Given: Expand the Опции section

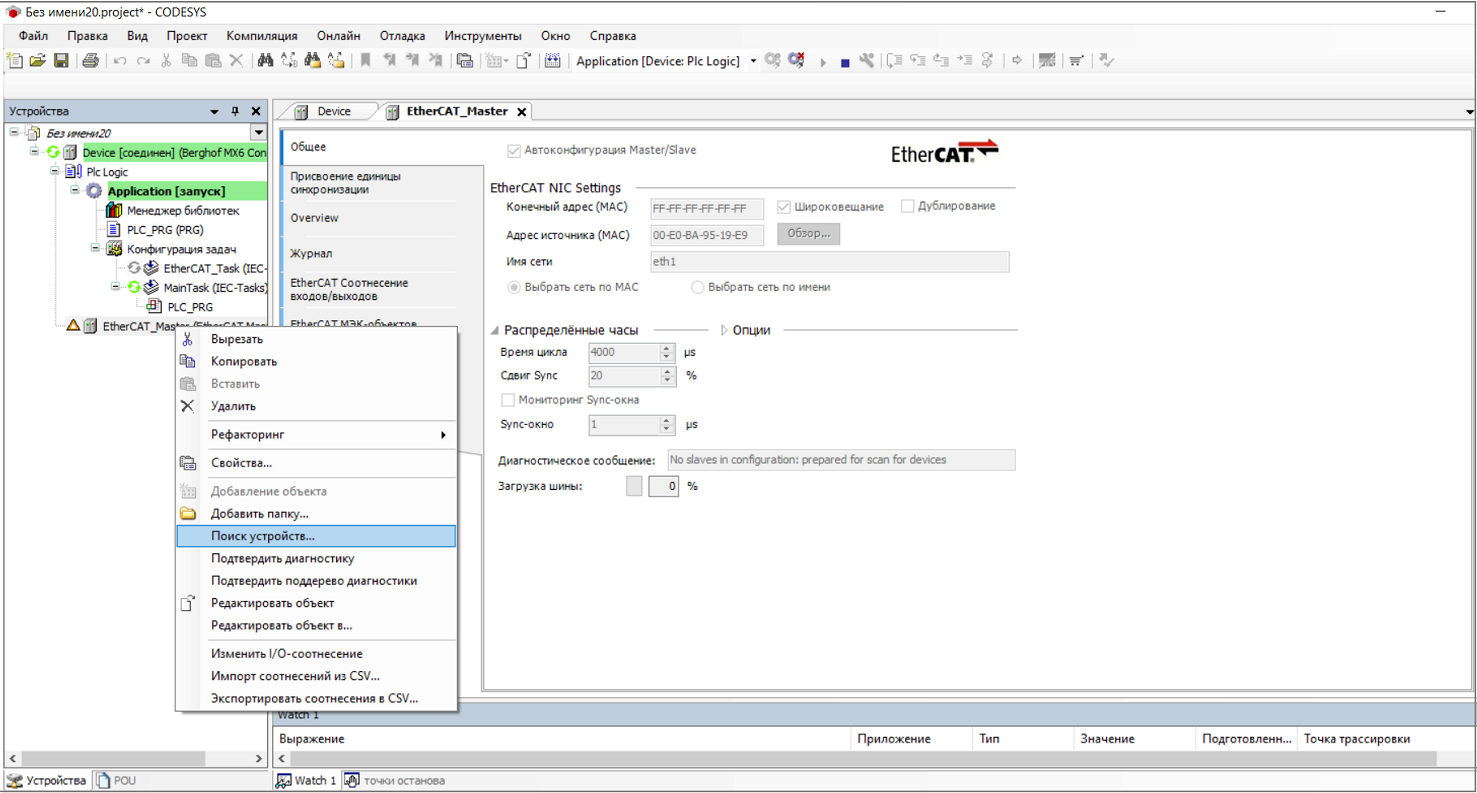Looking at the screenshot, I should coord(725,330).
